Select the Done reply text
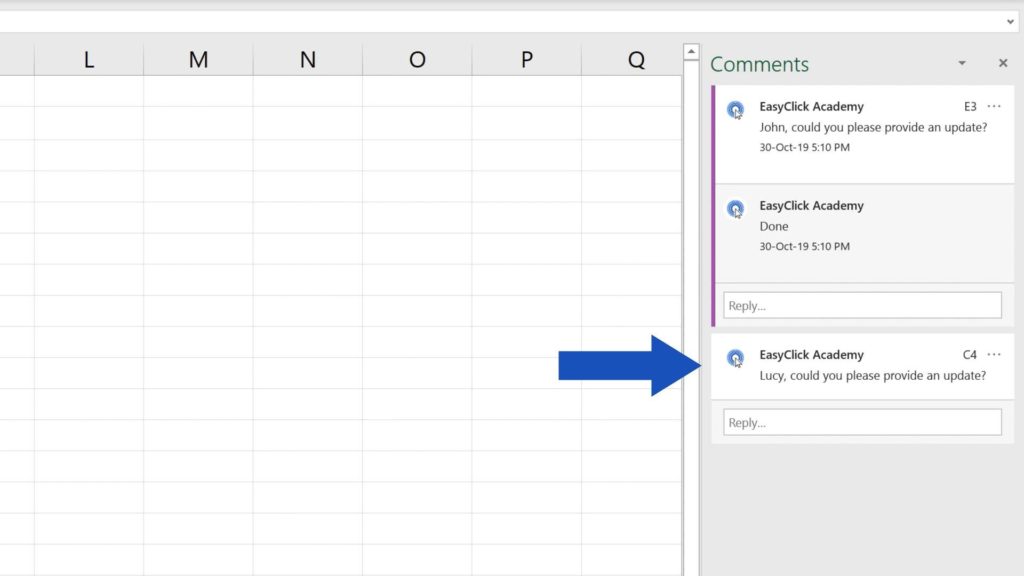Screen dimensions: 1024x576 pyautogui.click(x=774, y=226)
